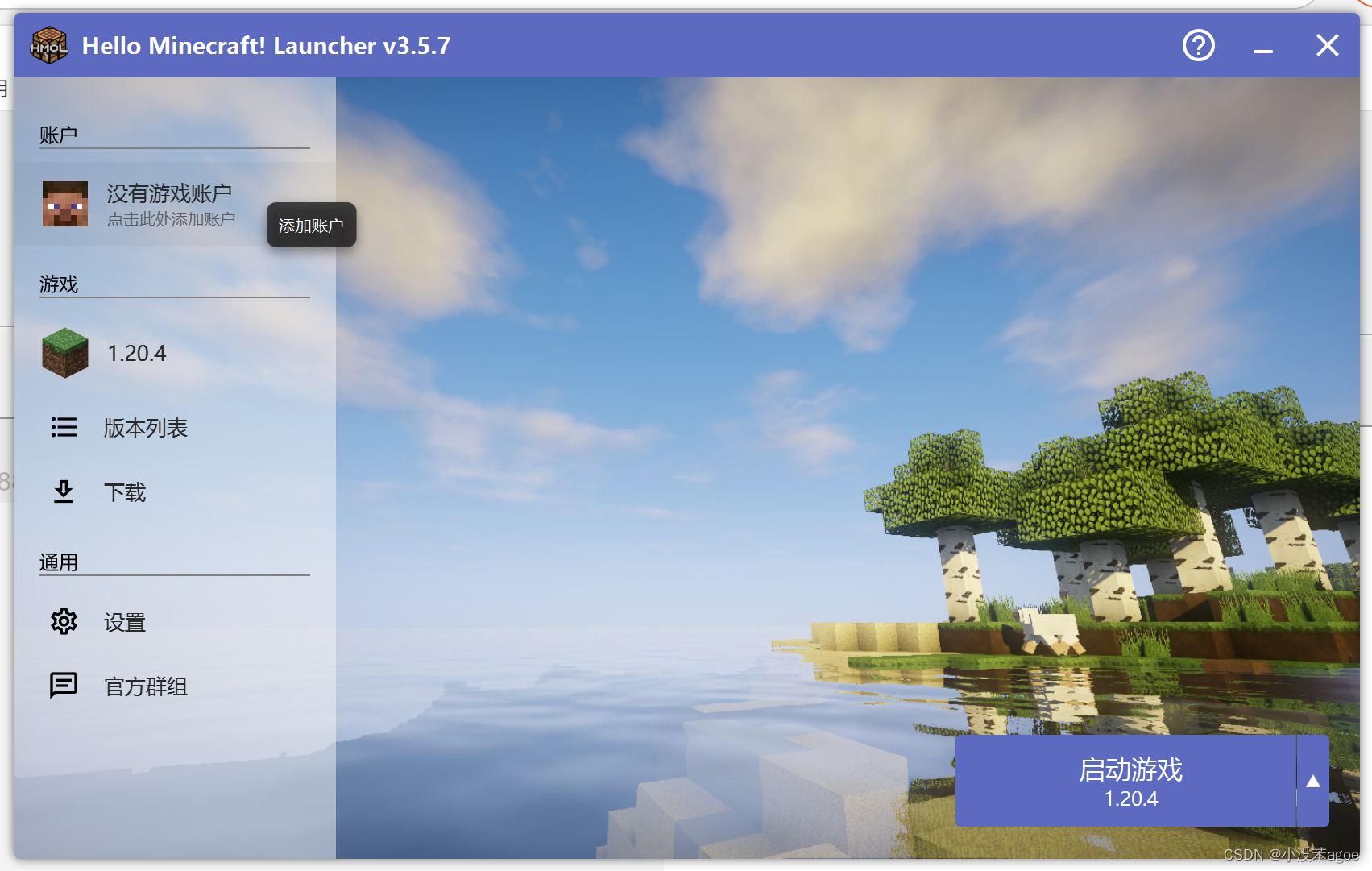Click 没有游戏账户 to add an account
This screenshot has width=1372, height=871.
point(169,193)
